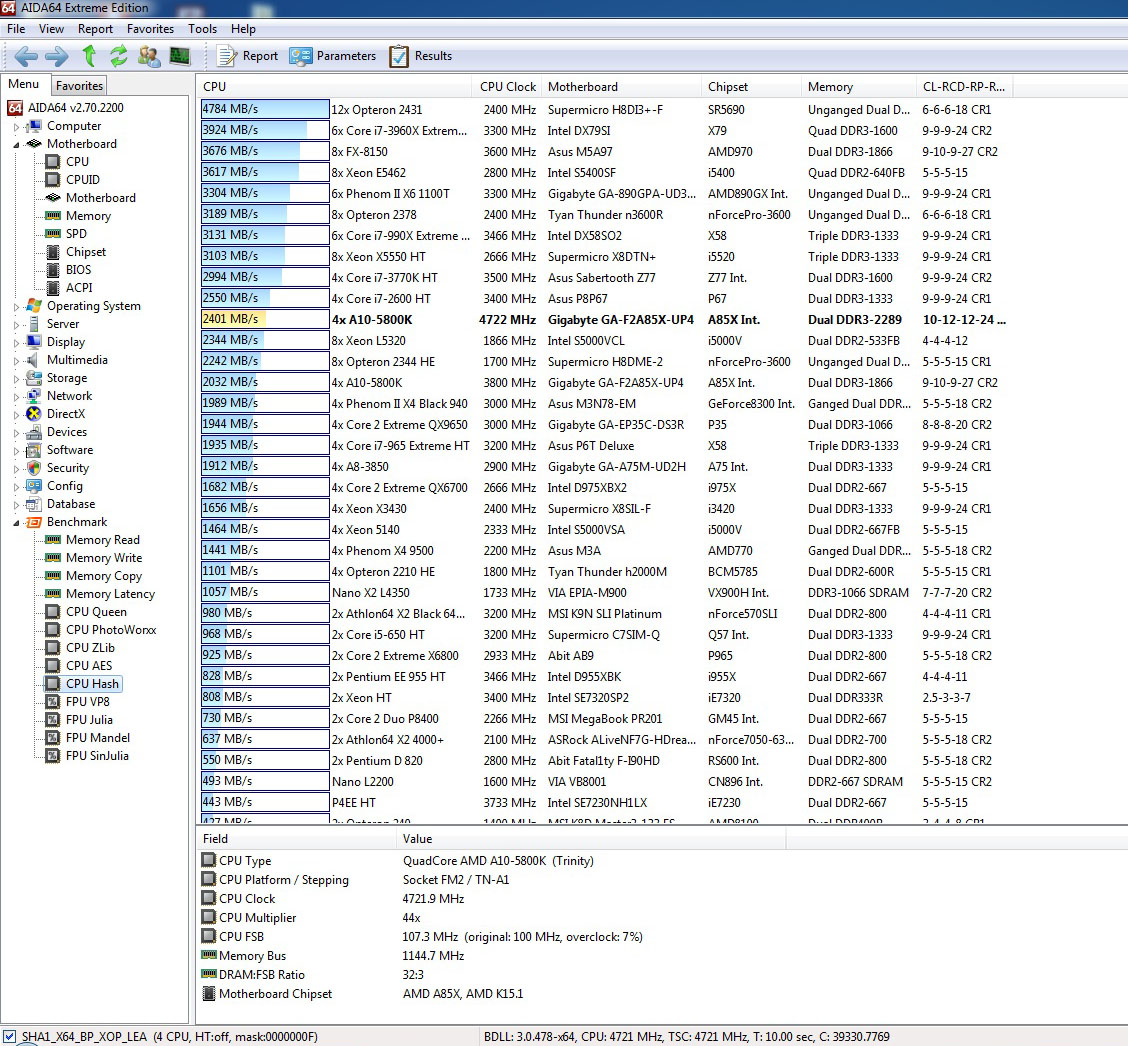Refresh using the green circular arrows icon

[x=119, y=55]
